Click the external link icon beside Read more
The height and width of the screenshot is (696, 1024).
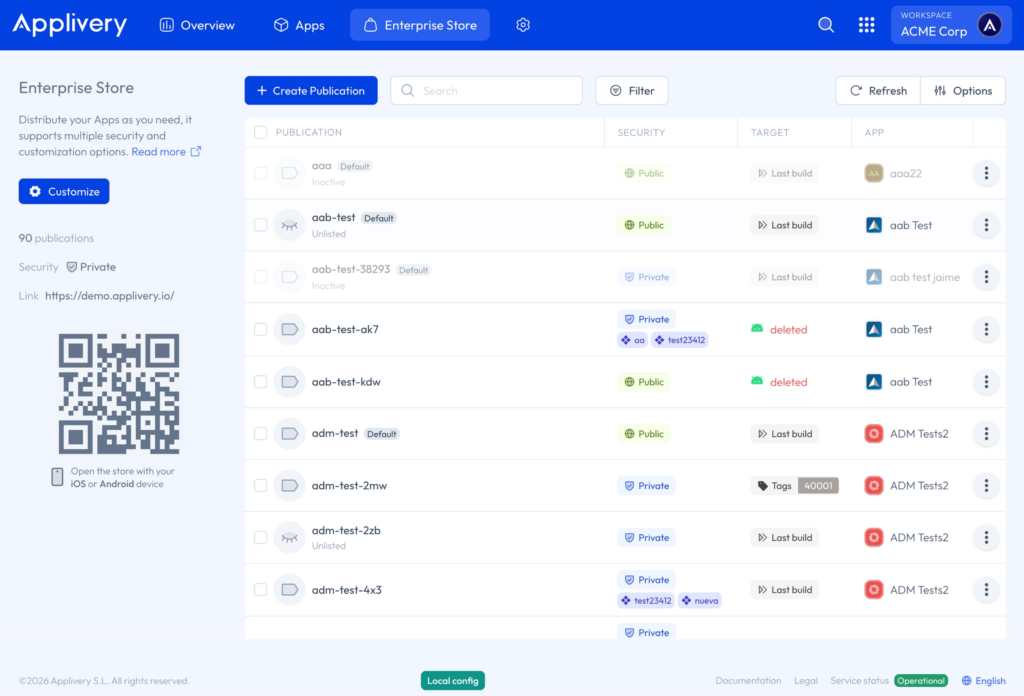click(x=196, y=152)
